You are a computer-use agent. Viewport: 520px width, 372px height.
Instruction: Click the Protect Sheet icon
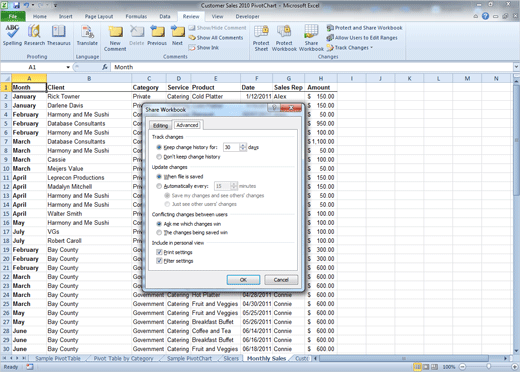pos(261,38)
